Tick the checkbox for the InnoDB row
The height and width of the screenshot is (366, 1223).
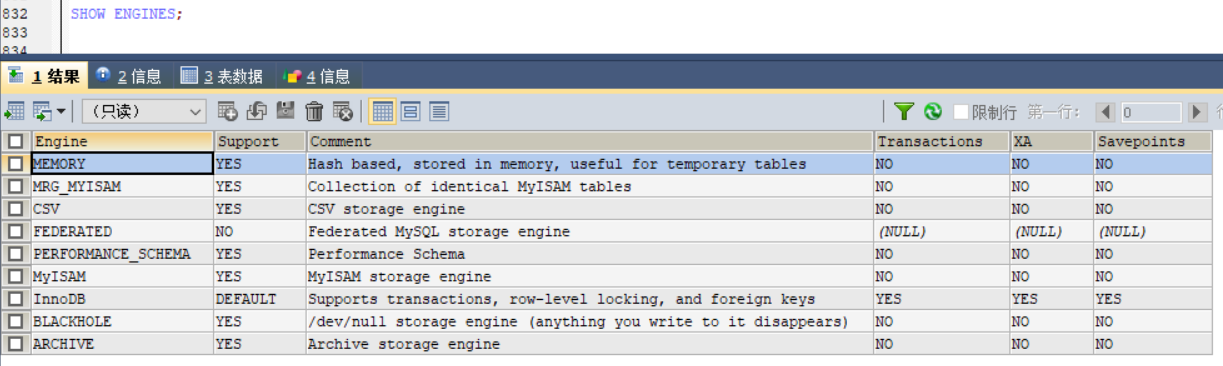15,299
